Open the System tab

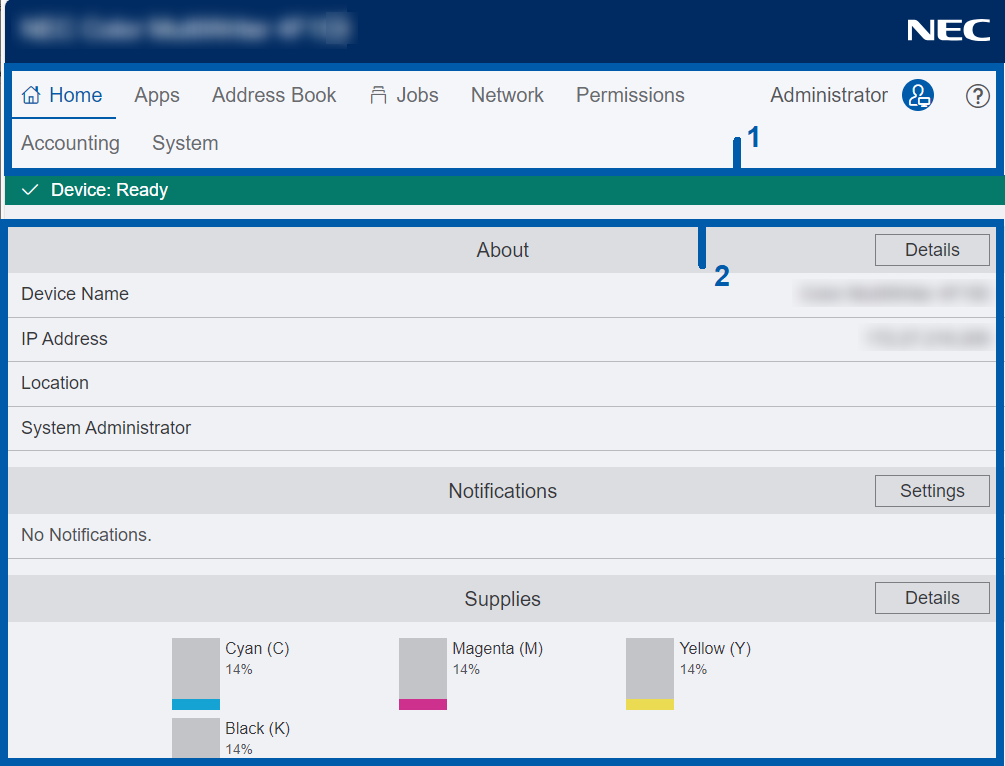point(185,143)
